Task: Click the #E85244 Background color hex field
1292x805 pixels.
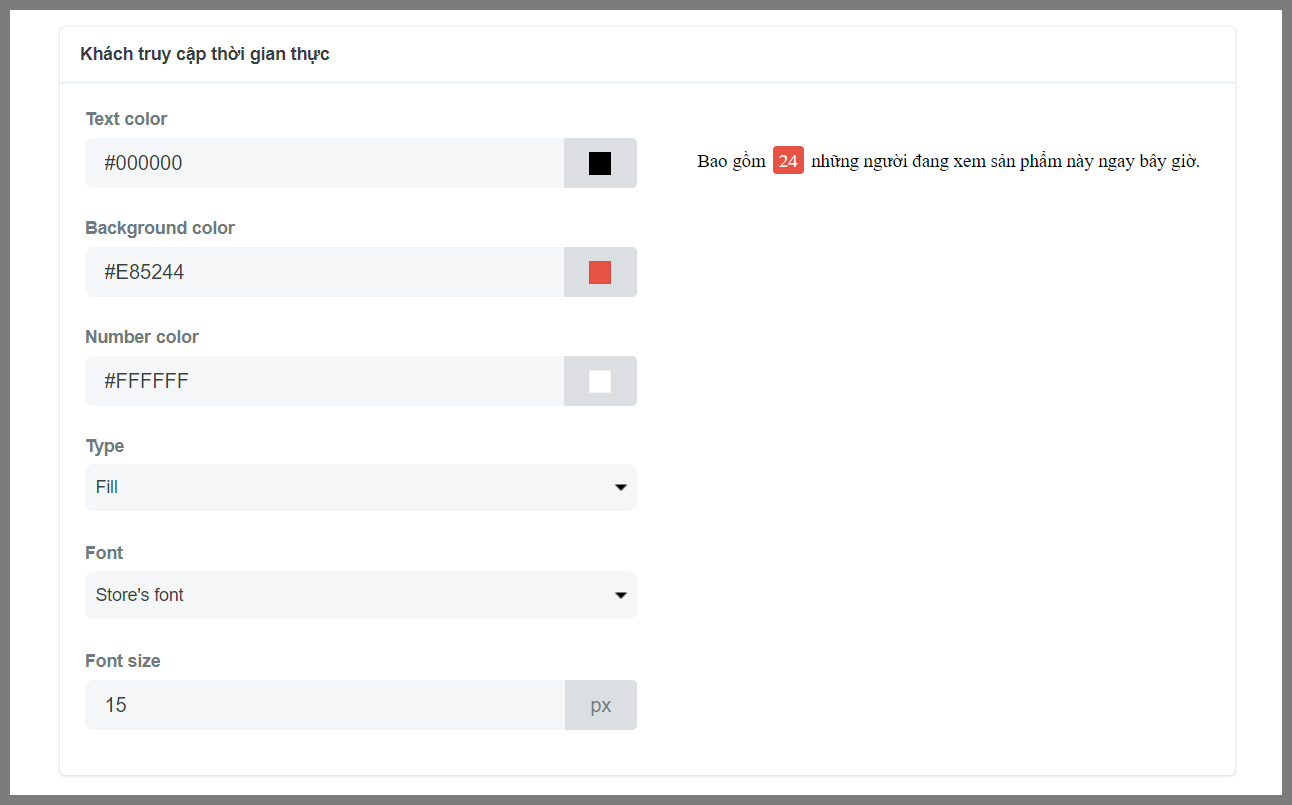Action: coord(325,272)
